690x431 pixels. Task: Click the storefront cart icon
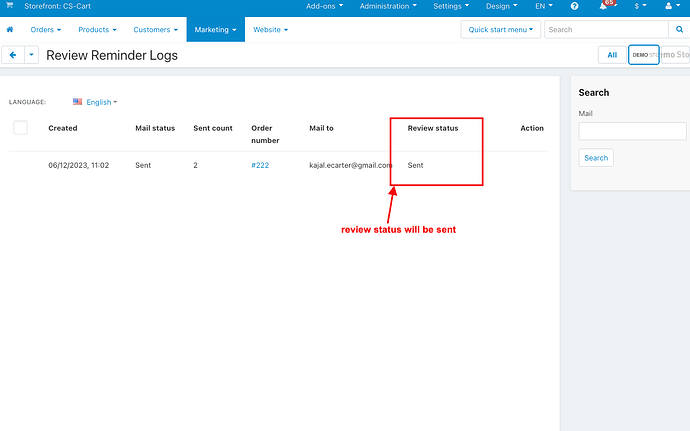pyautogui.click(x=10, y=6)
